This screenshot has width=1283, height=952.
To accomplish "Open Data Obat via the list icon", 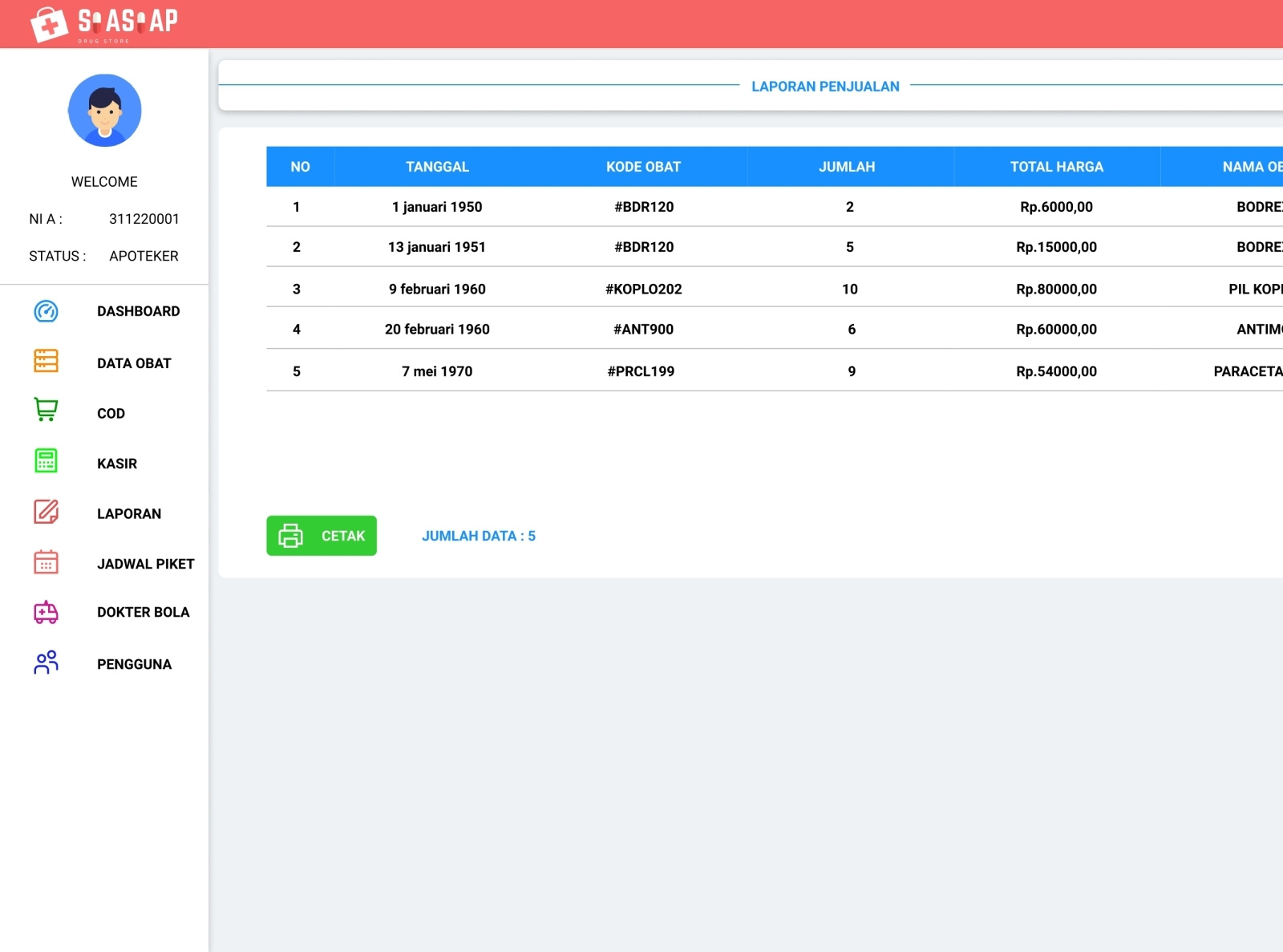I will pos(46,363).
